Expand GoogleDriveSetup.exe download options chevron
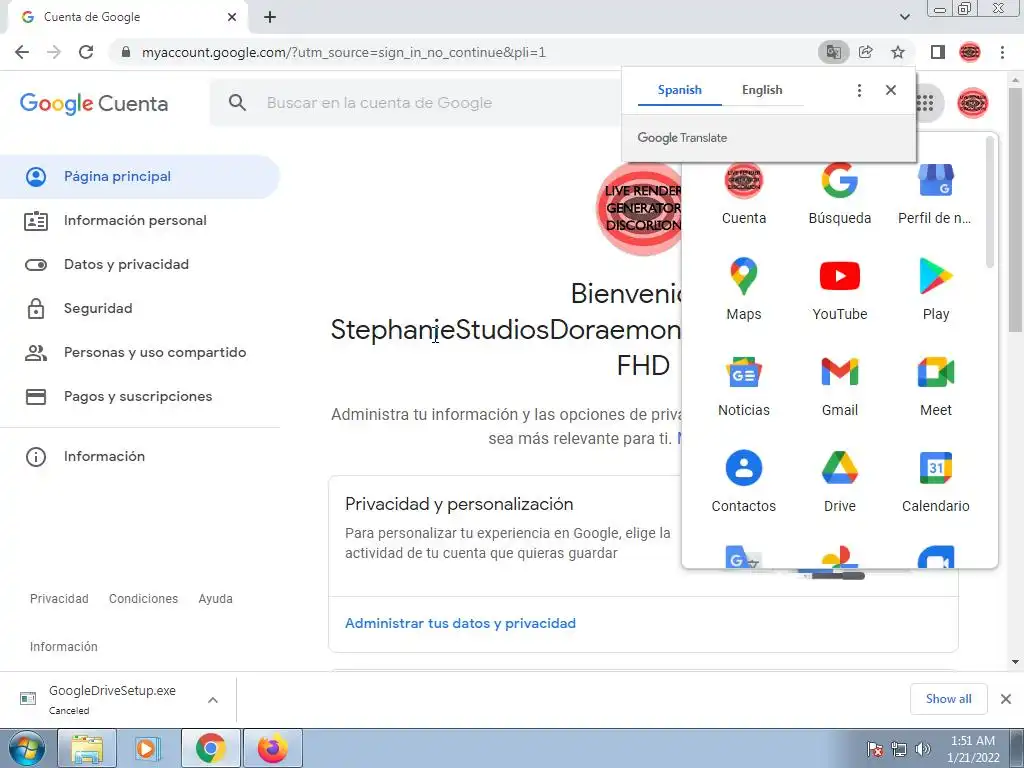 point(213,700)
